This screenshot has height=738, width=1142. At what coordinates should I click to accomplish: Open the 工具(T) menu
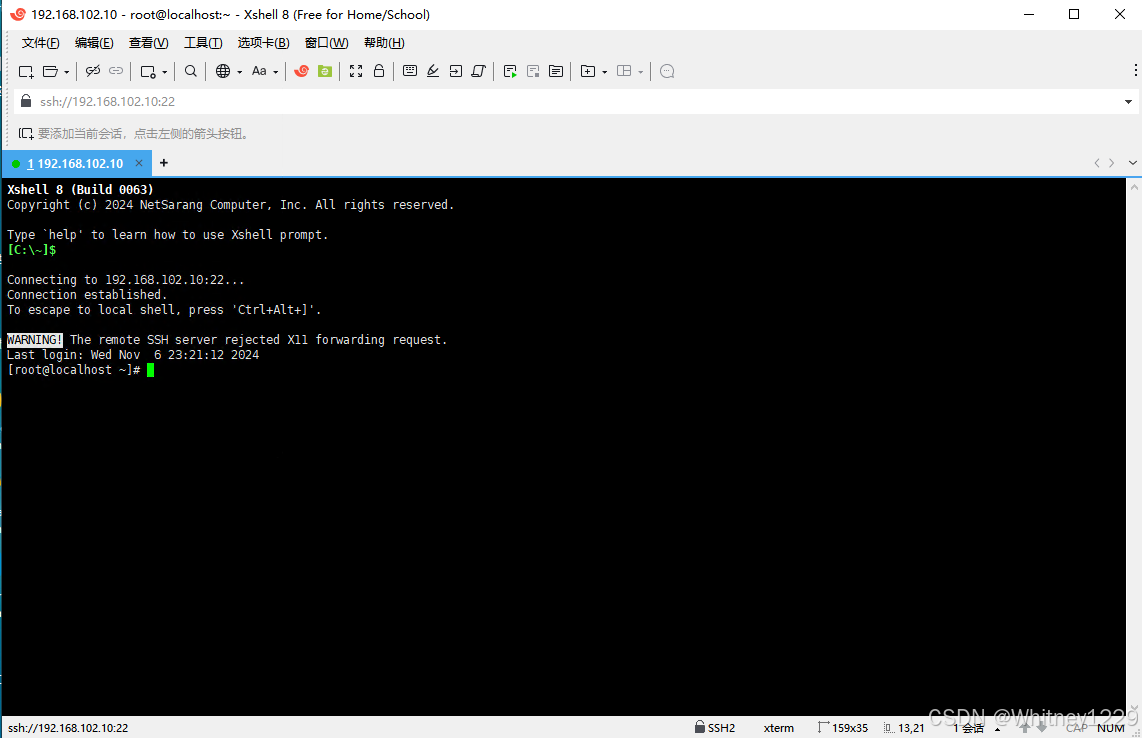(x=203, y=43)
